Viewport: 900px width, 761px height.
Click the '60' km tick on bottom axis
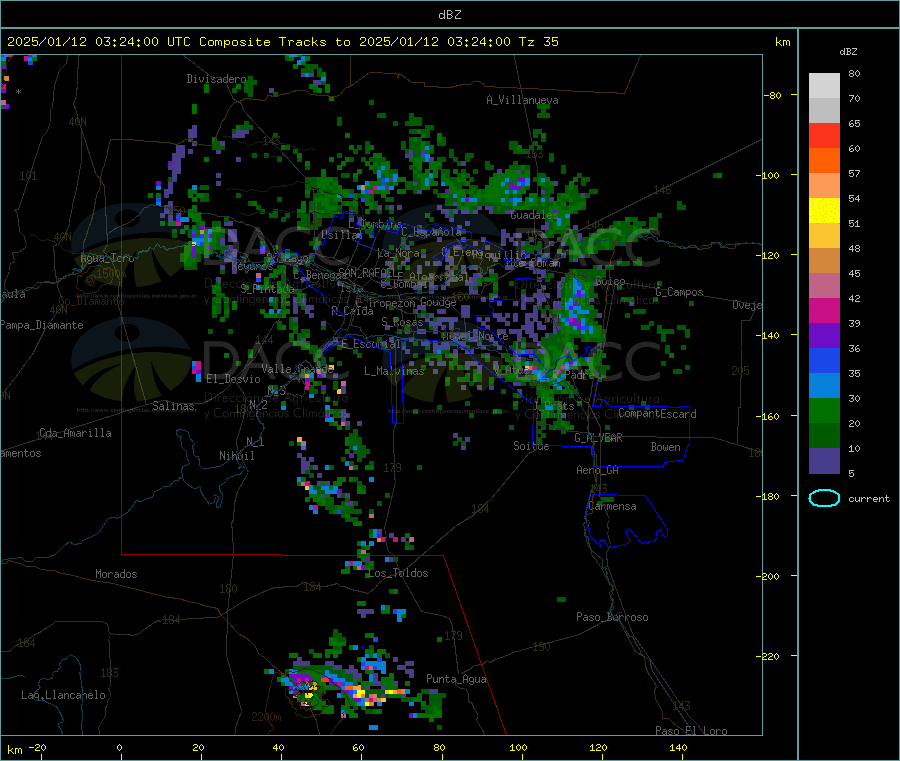point(358,747)
